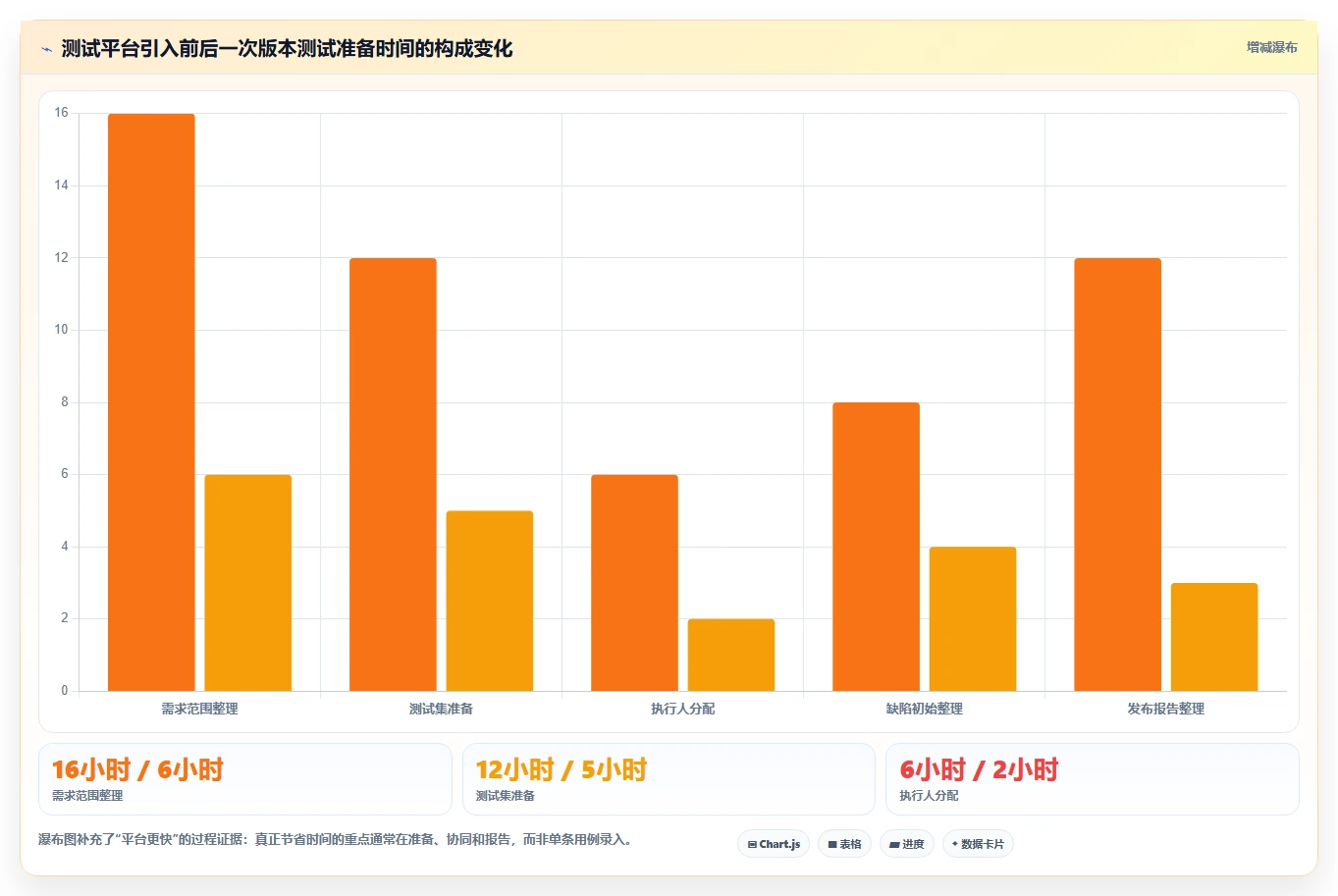Click the 需求范围整理 x-axis label
1338x896 pixels.
(199, 709)
